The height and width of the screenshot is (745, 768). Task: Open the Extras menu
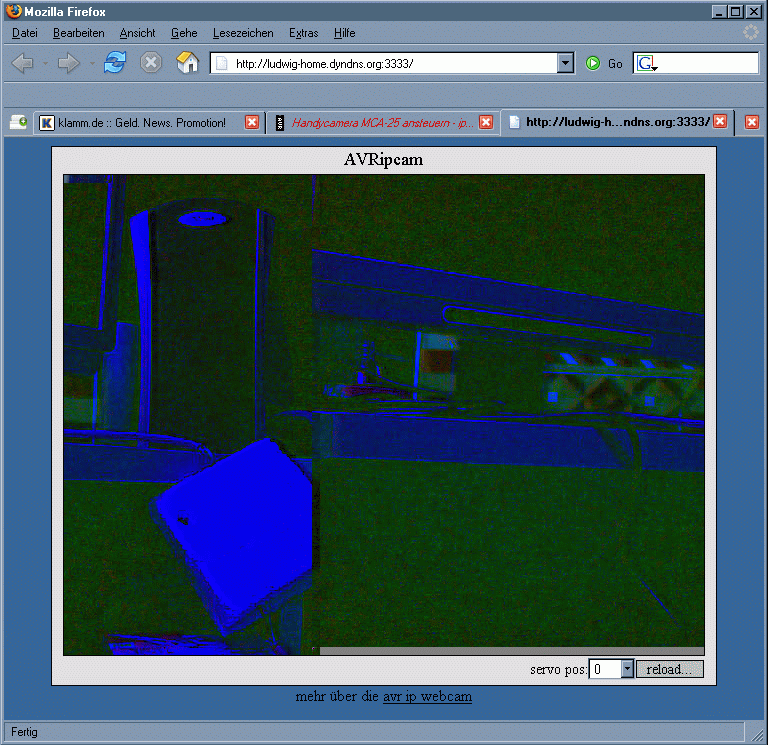(x=303, y=33)
